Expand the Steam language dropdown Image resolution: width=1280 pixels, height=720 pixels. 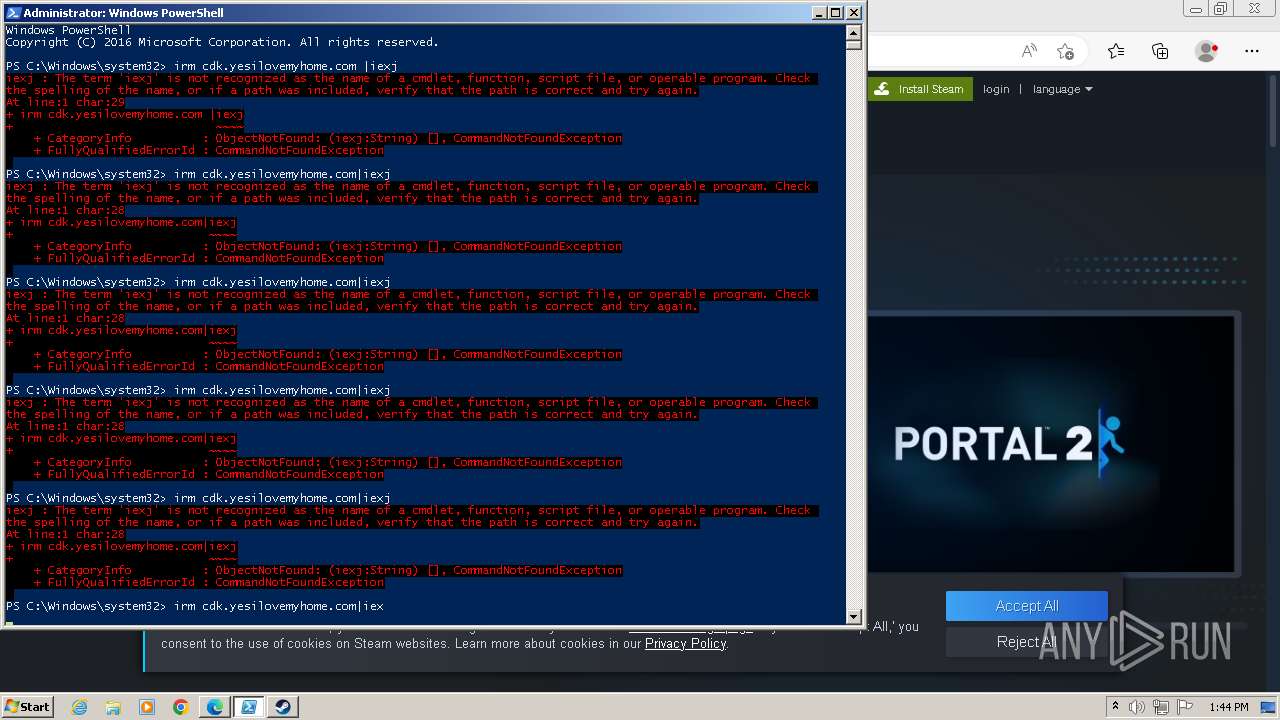pos(1062,89)
